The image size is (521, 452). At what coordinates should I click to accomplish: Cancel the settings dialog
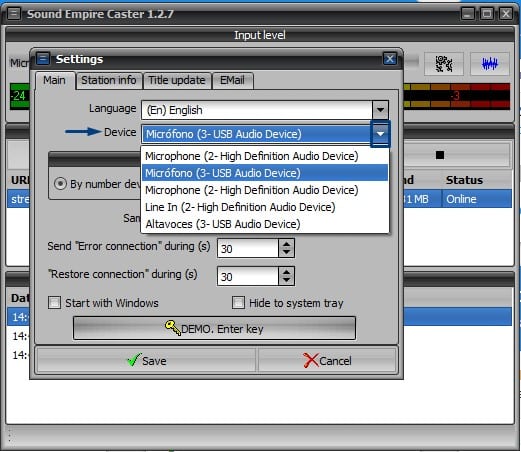327,360
